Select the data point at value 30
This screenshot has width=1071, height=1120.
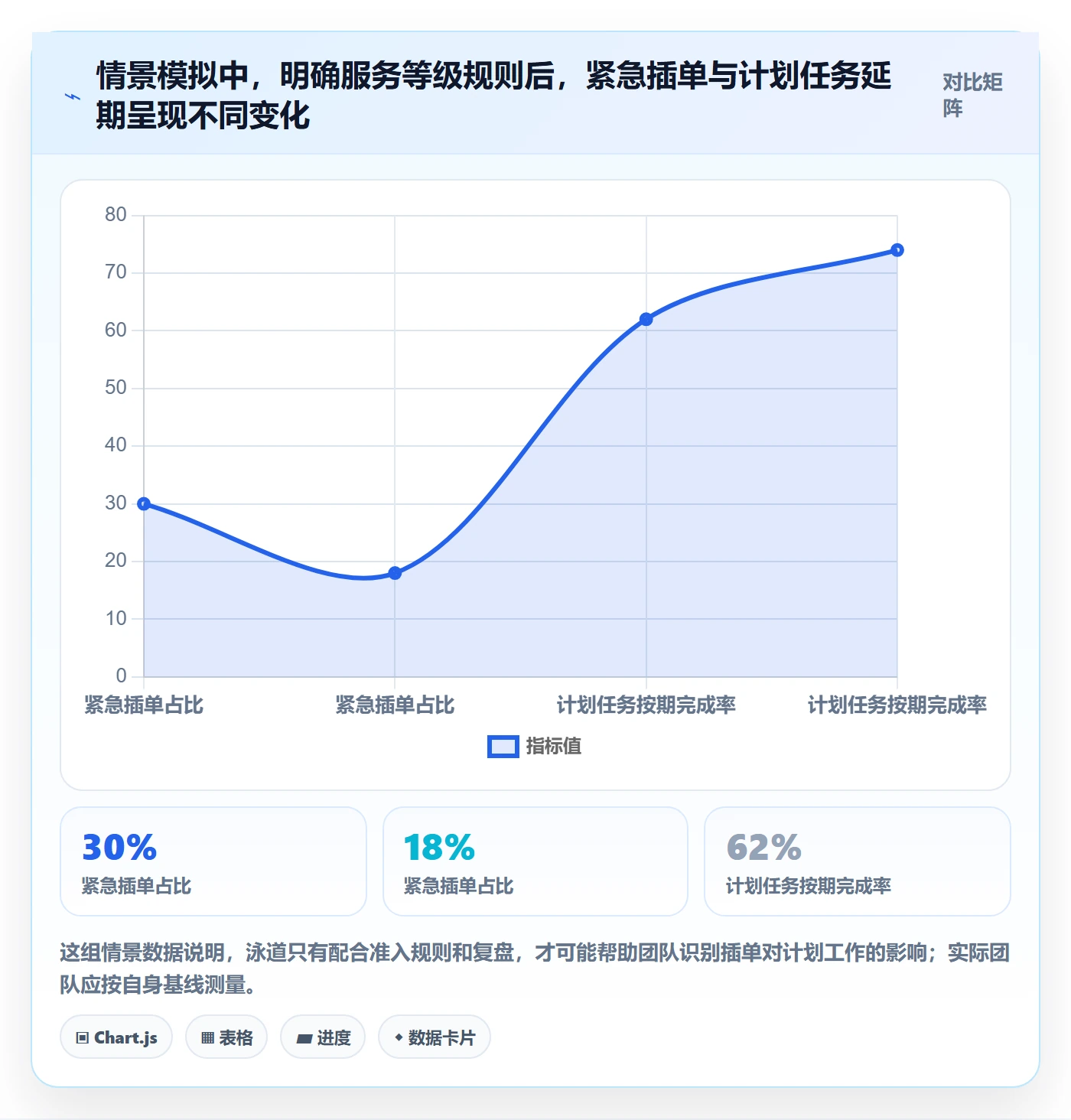coord(144,503)
